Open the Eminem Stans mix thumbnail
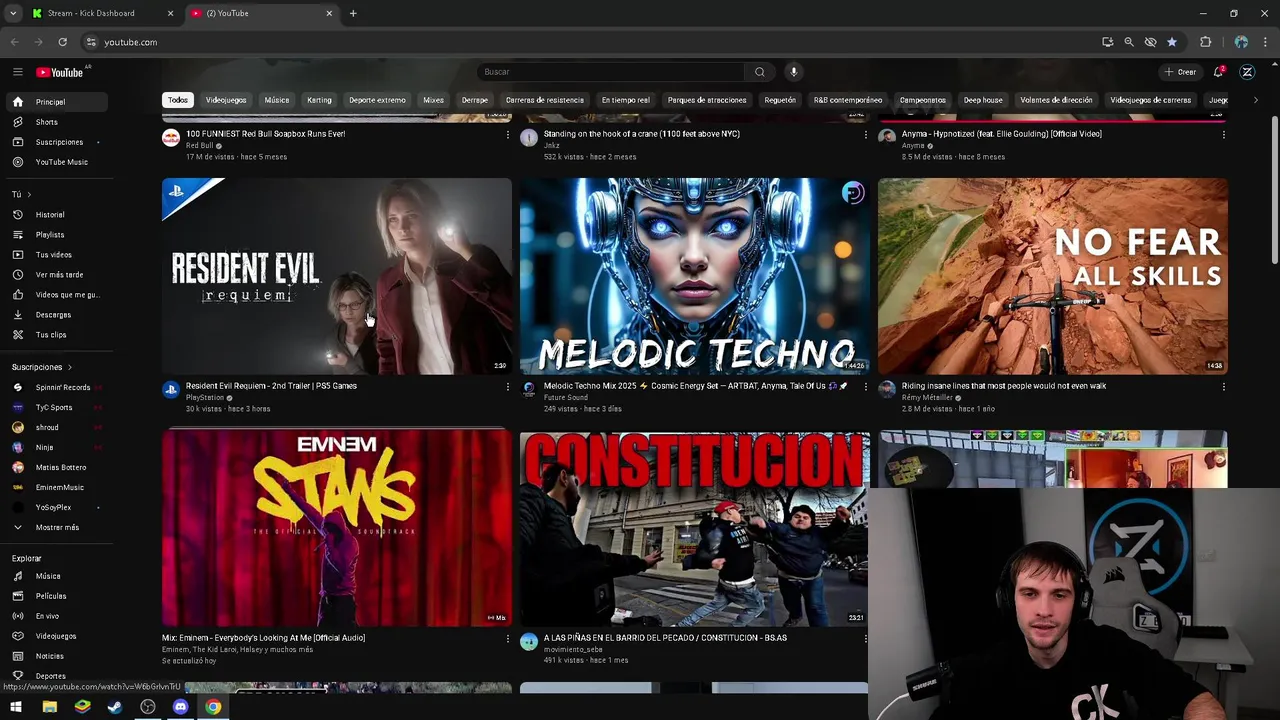The width and height of the screenshot is (1280, 720). click(x=337, y=529)
